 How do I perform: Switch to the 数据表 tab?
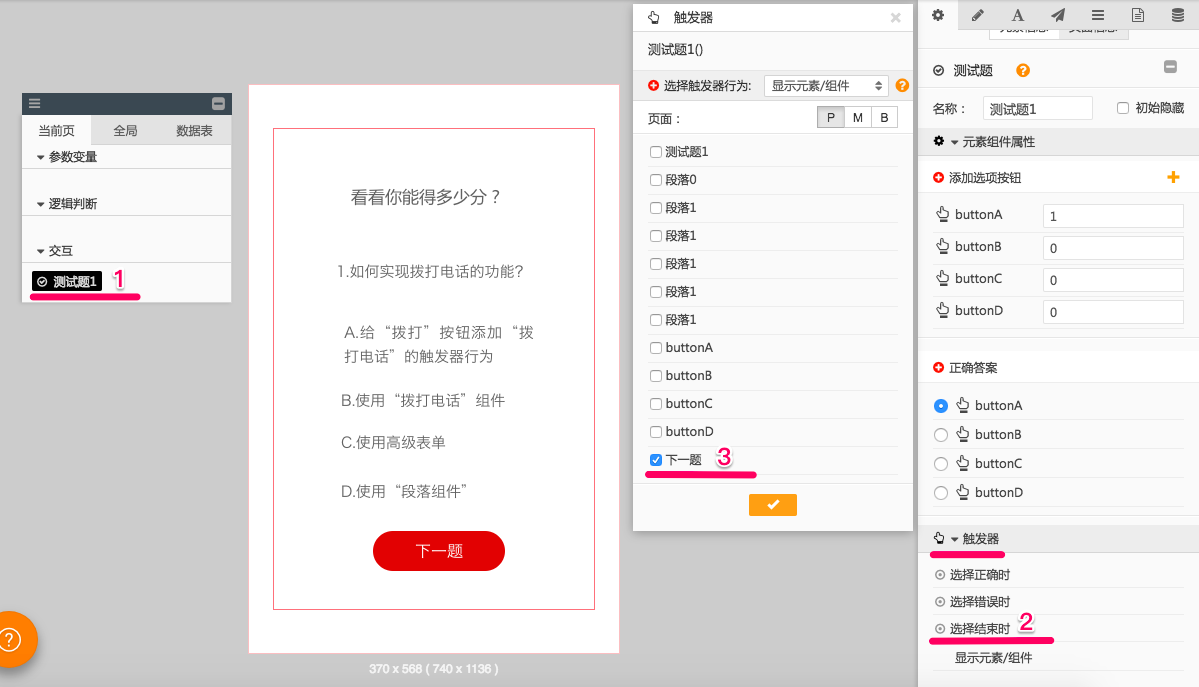194,131
